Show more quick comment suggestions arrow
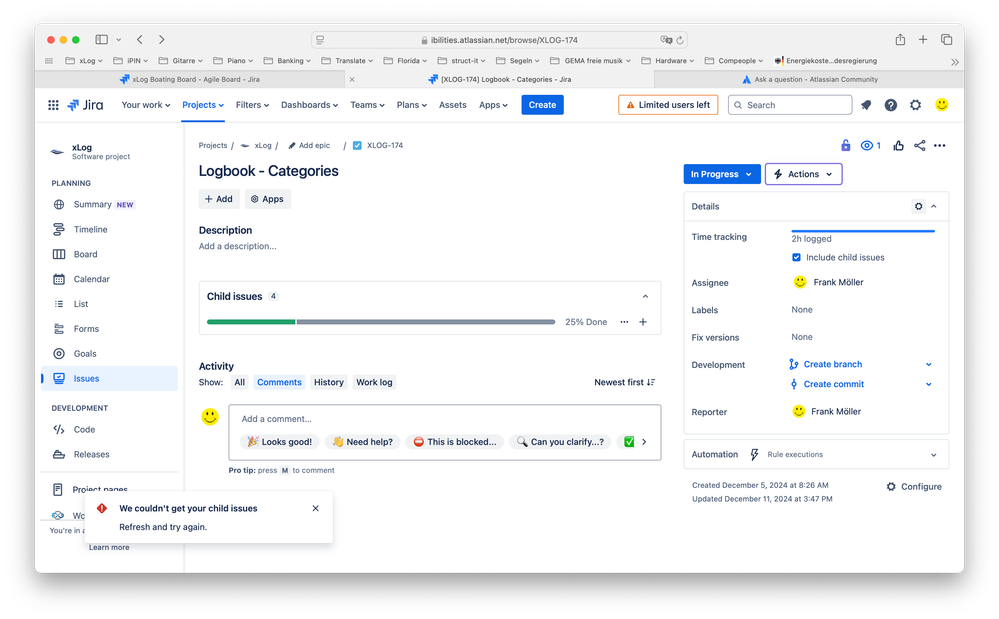This screenshot has height=619, width=999. click(x=644, y=442)
